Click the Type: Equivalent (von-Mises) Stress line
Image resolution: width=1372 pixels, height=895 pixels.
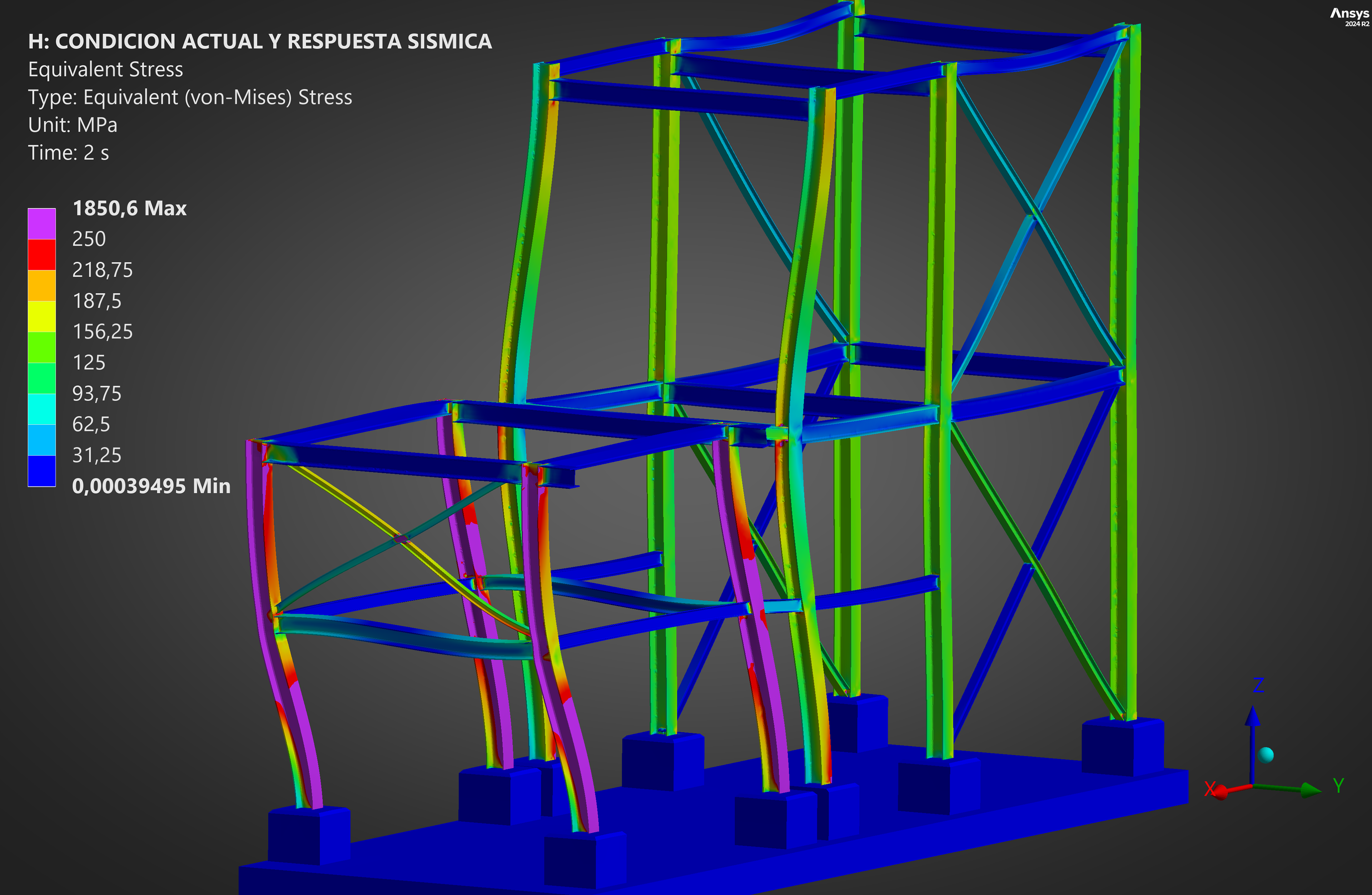(190, 98)
